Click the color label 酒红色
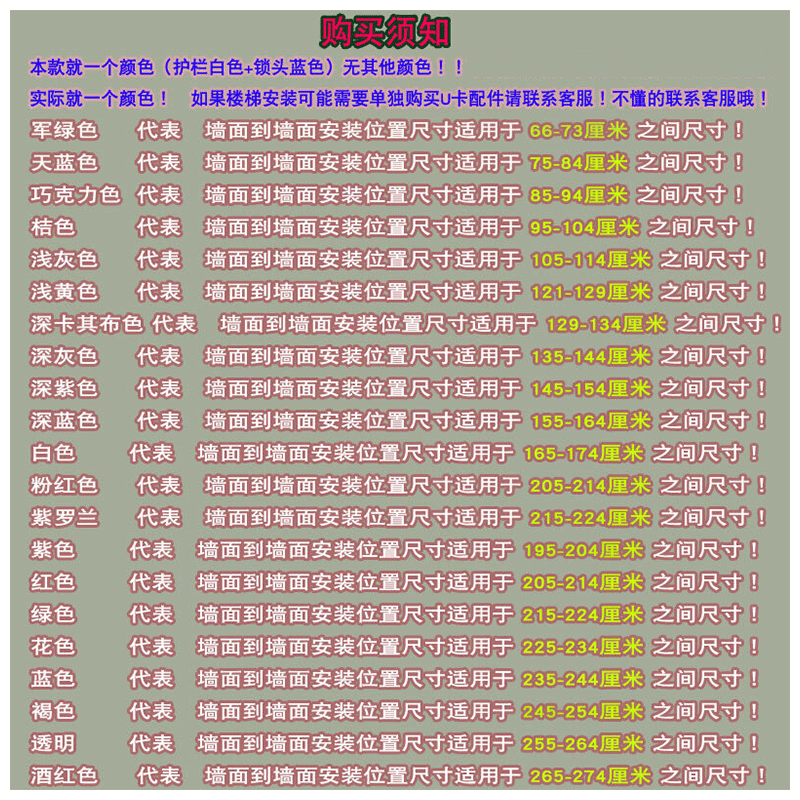This screenshot has width=800, height=800. (64, 776)
